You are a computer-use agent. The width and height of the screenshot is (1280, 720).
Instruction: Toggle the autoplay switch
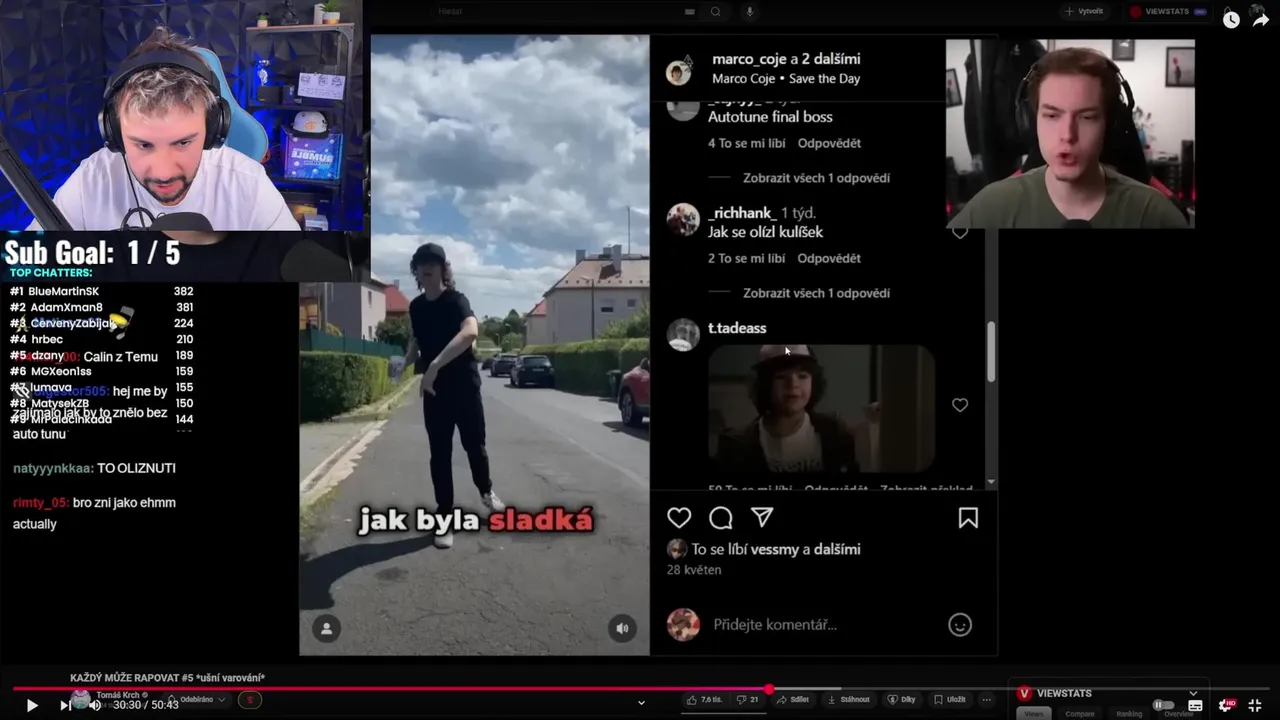[x=1163, y=705]
